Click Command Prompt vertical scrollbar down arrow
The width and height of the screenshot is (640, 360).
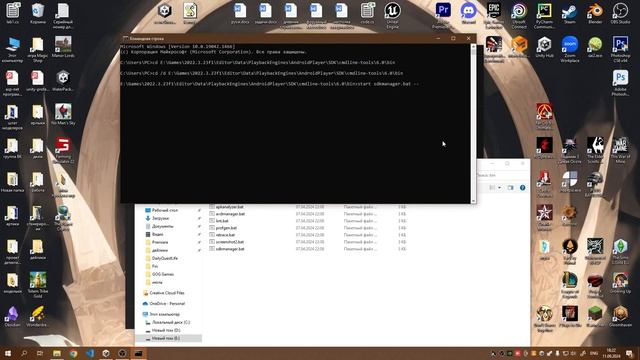[x=473, y=200]
